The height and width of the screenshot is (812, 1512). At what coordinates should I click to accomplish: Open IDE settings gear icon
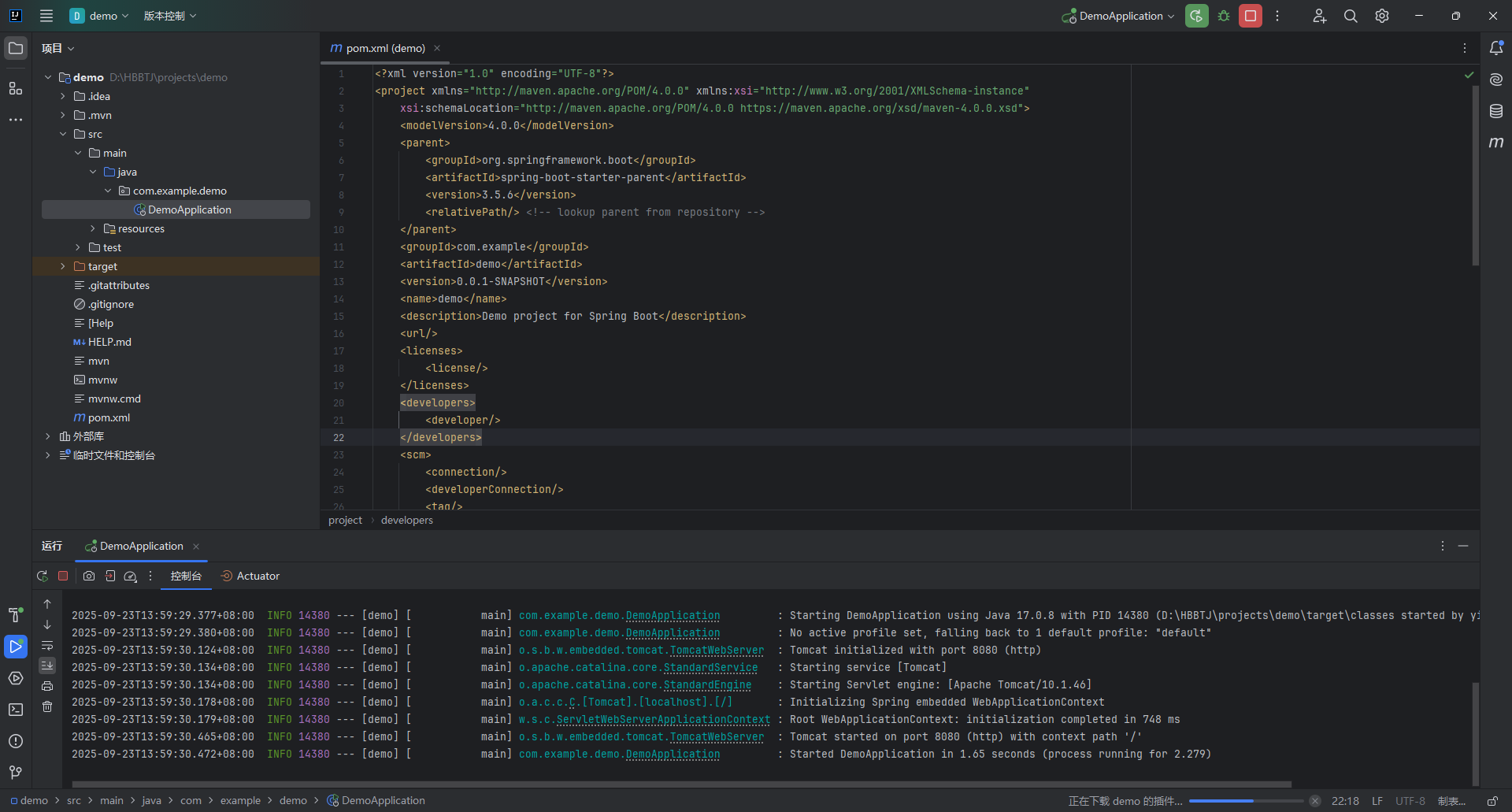tap(1382, 16)
